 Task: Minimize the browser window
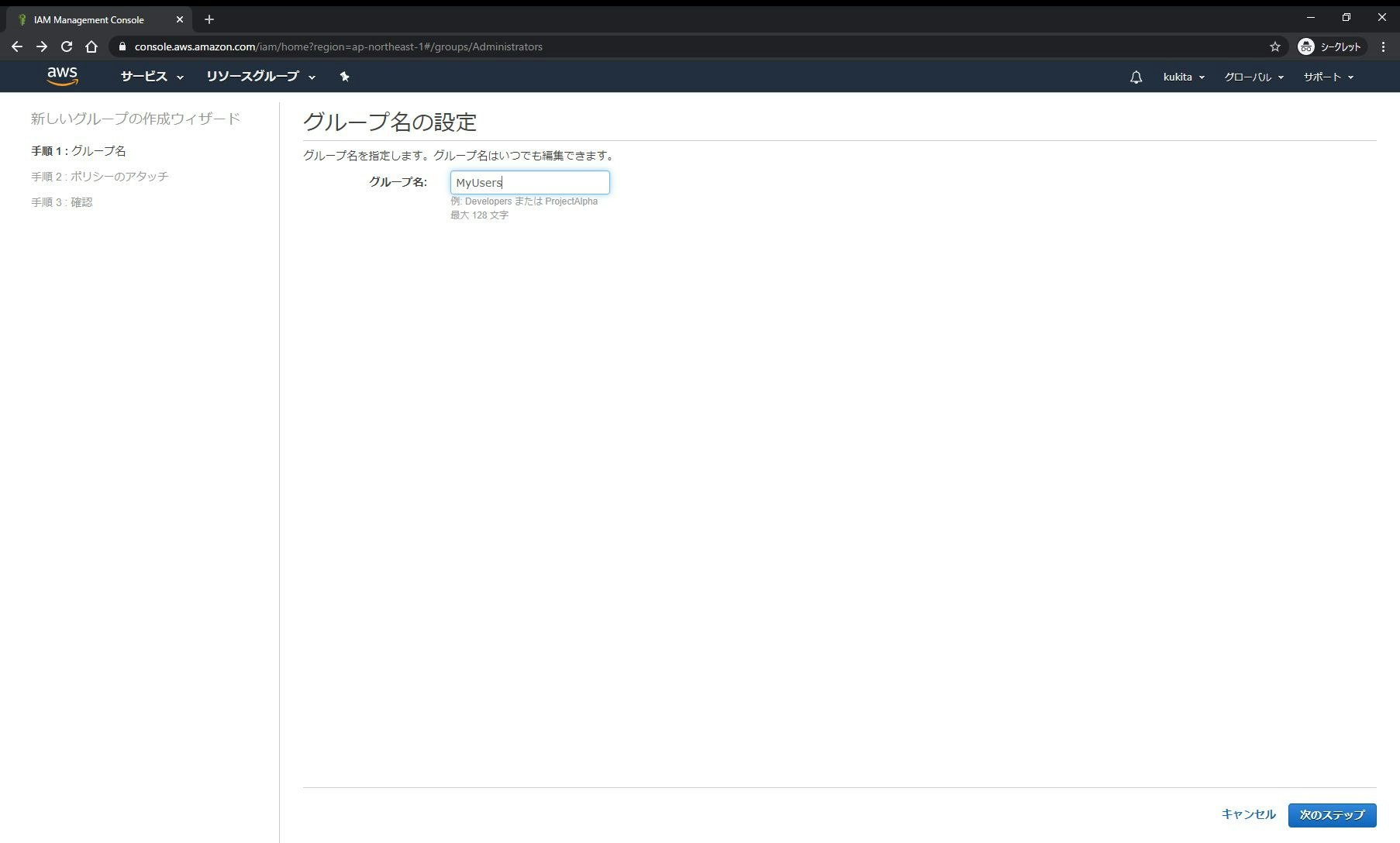tap(1311, 17)
